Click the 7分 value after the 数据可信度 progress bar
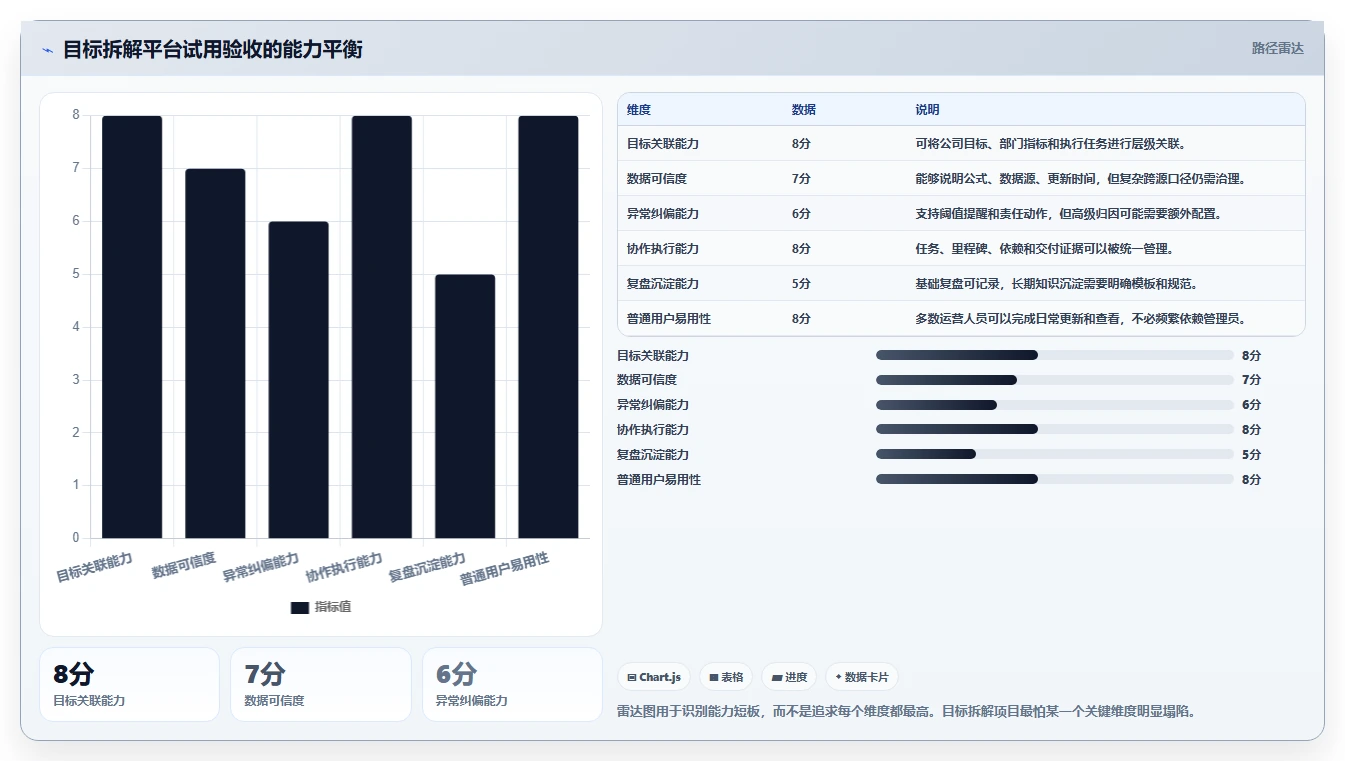 click(x=1251, y=380)
